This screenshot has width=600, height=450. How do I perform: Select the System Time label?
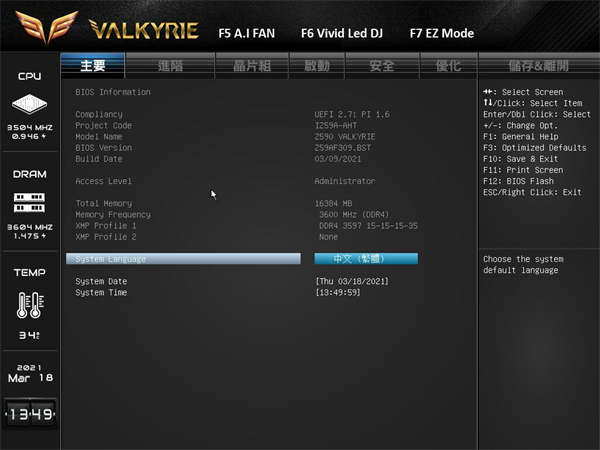coord(101,292)
